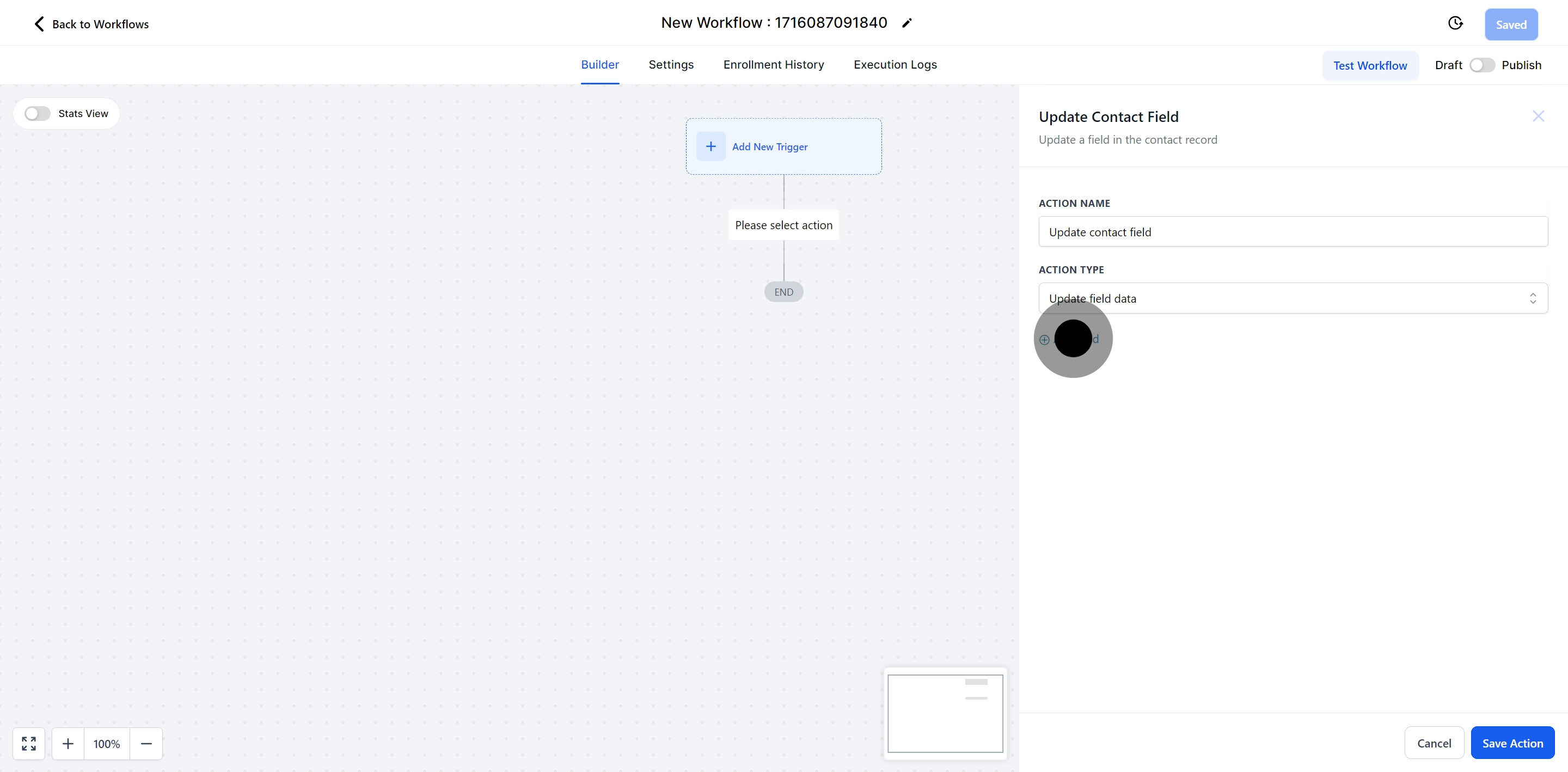This screenshot has width=1568, height=772.
Task: Switch to the Settings tab
Action: (x=671, y=65)
